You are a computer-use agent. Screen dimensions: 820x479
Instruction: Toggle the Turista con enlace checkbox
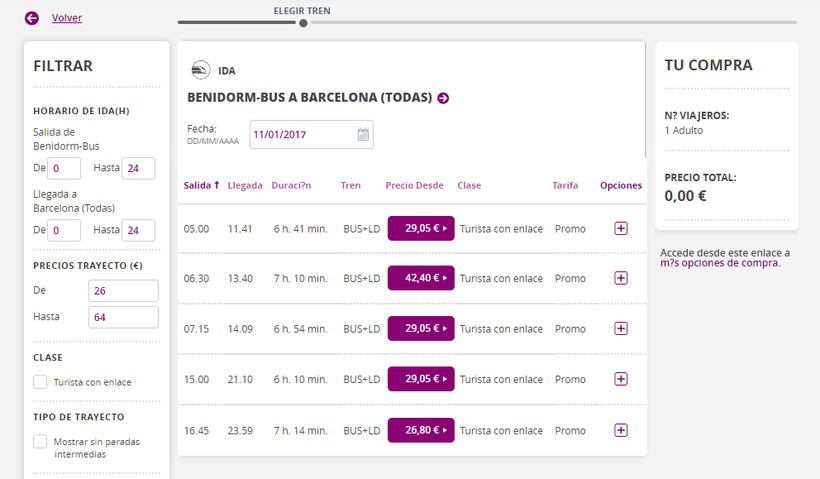40,381
